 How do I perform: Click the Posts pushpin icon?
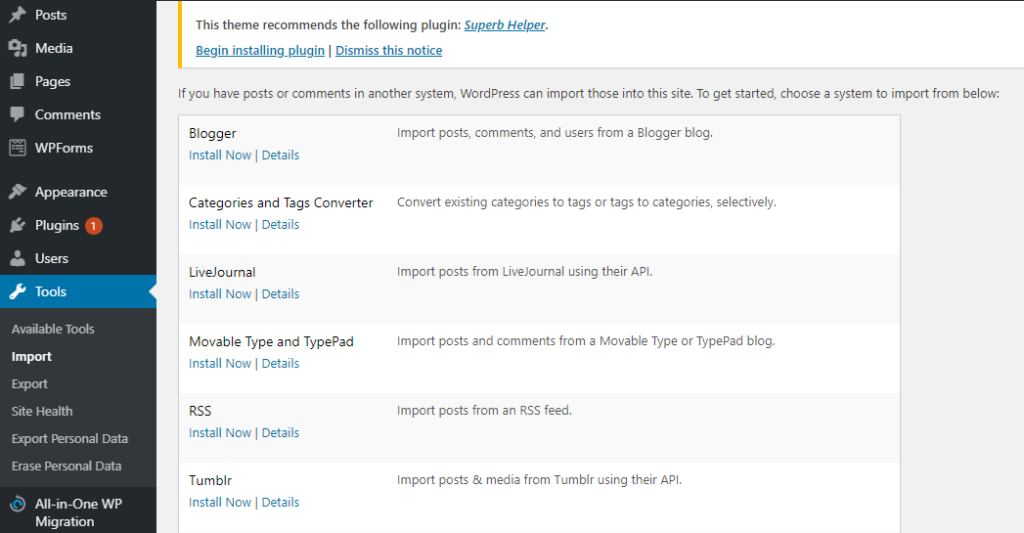18,14
